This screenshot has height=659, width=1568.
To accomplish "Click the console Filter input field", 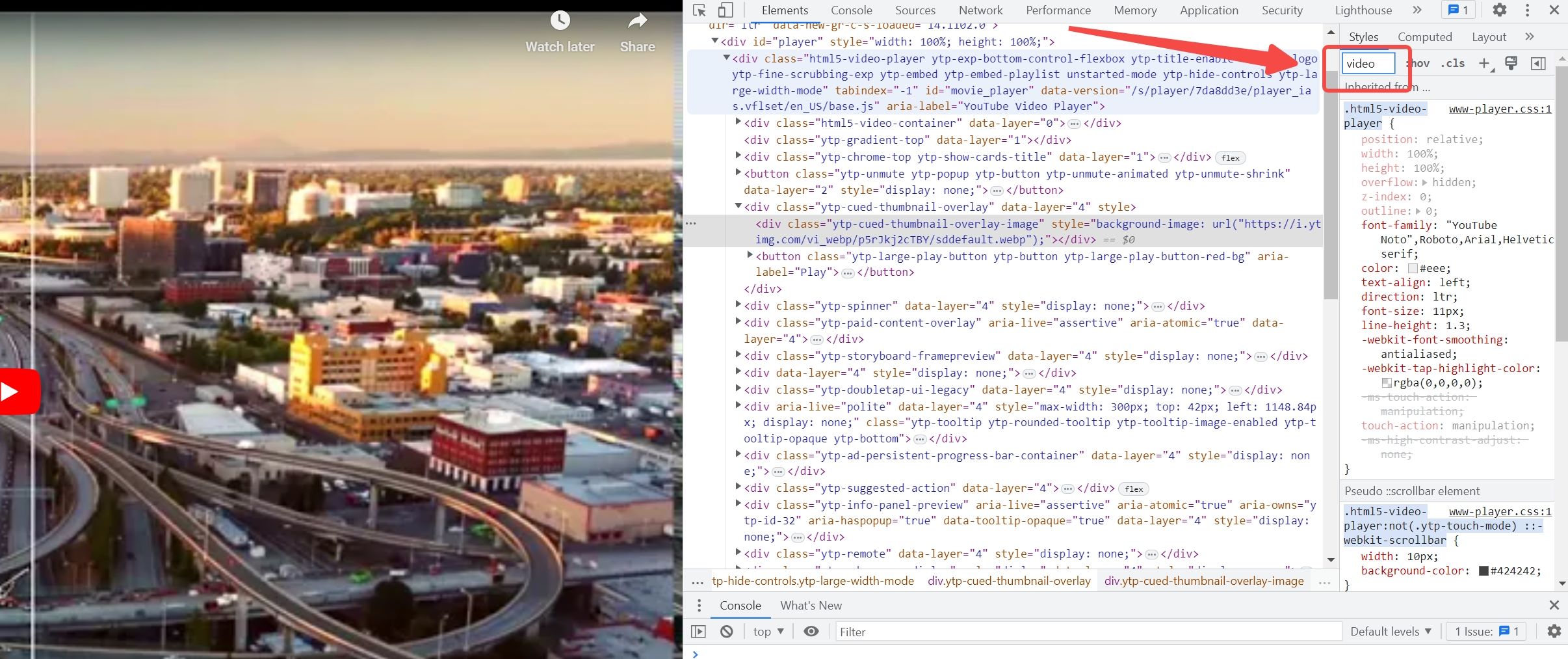I will pyautogui.click(x=1089, y=632).
